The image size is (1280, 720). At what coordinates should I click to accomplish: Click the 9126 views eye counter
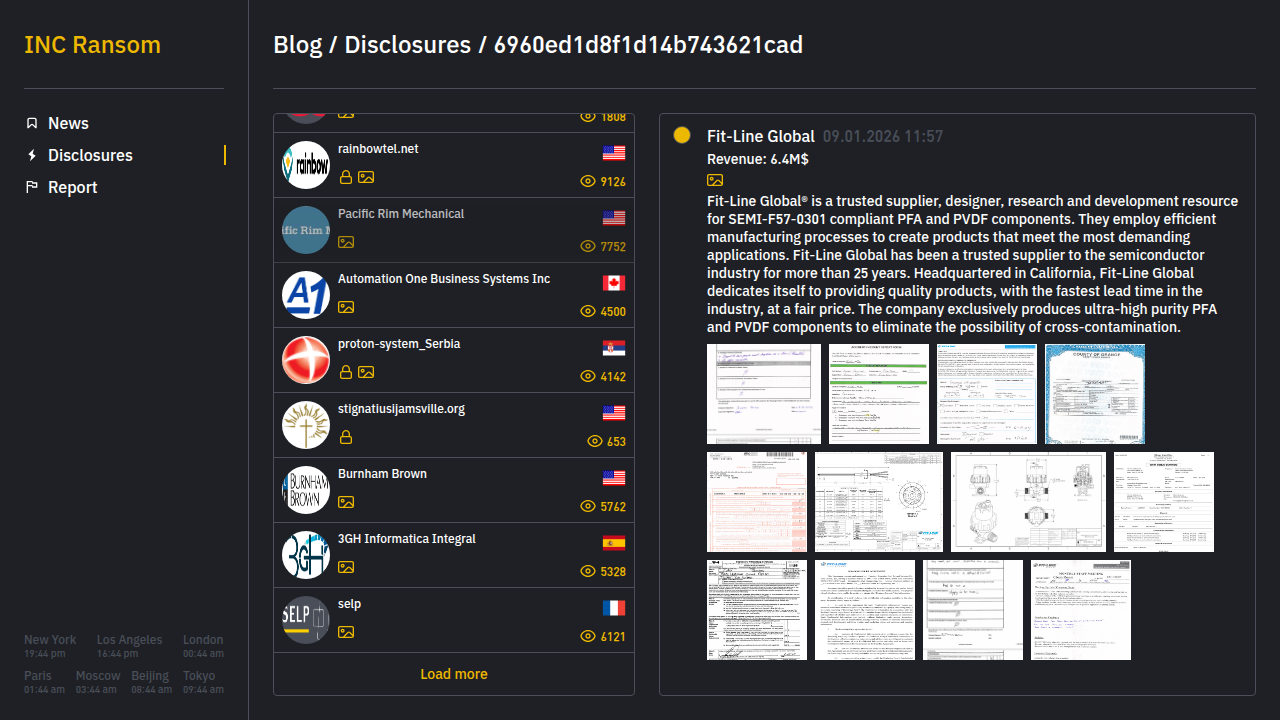[603, 182]
